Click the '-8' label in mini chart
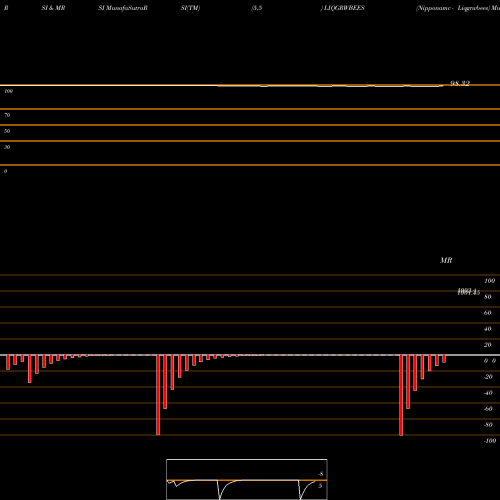Screen dimensions: 500x500 coord(321,474)
